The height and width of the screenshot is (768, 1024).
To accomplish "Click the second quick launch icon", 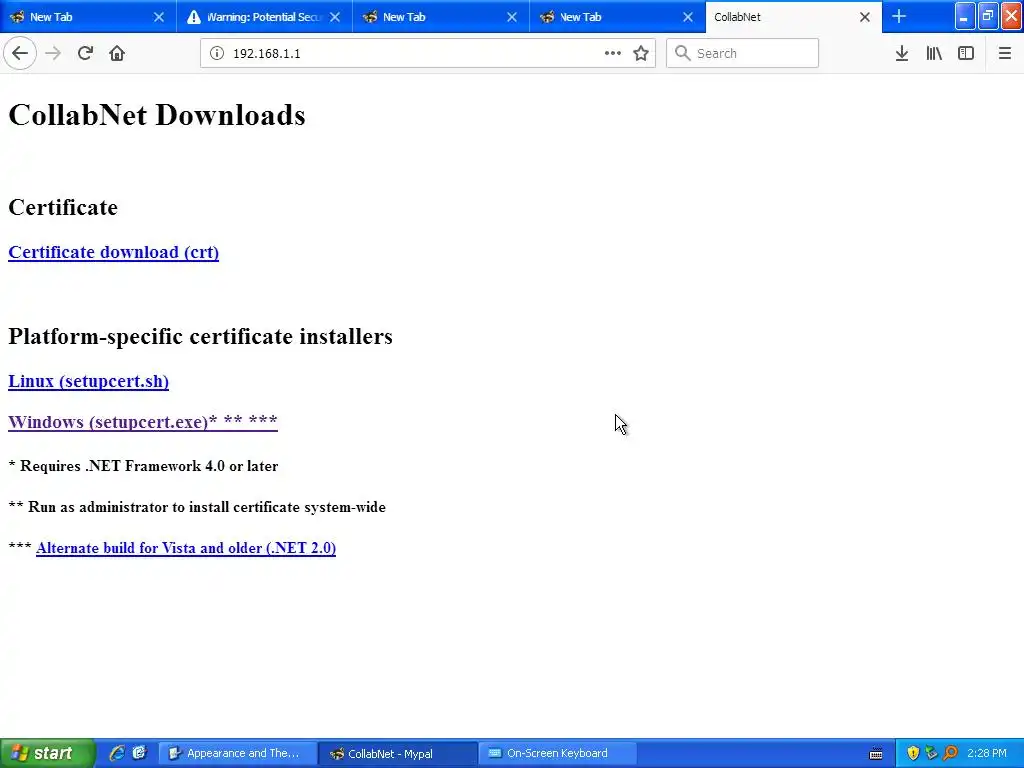I will [x=139, y=753].
